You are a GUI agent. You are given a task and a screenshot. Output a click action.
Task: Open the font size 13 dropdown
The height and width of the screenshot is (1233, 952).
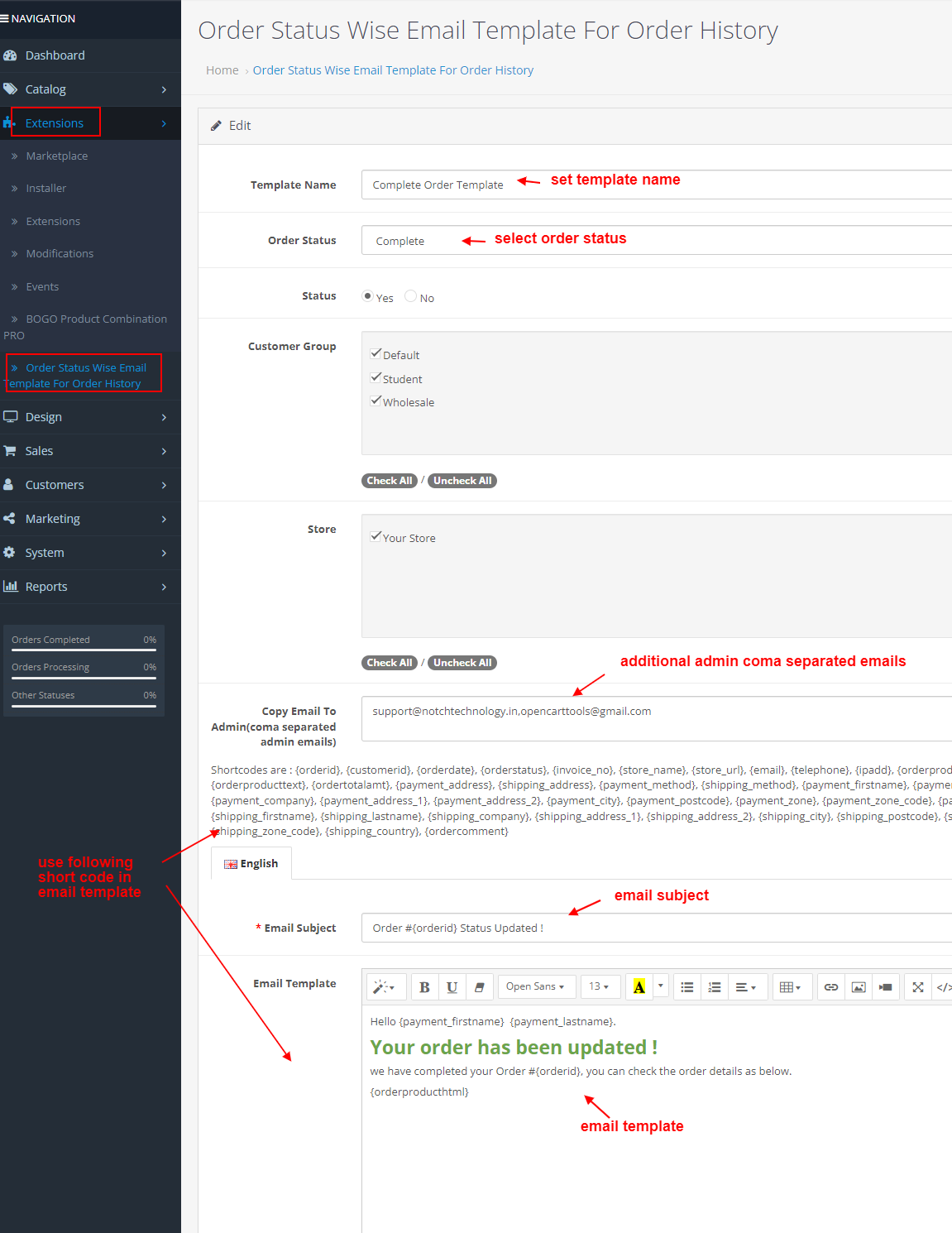600,986
